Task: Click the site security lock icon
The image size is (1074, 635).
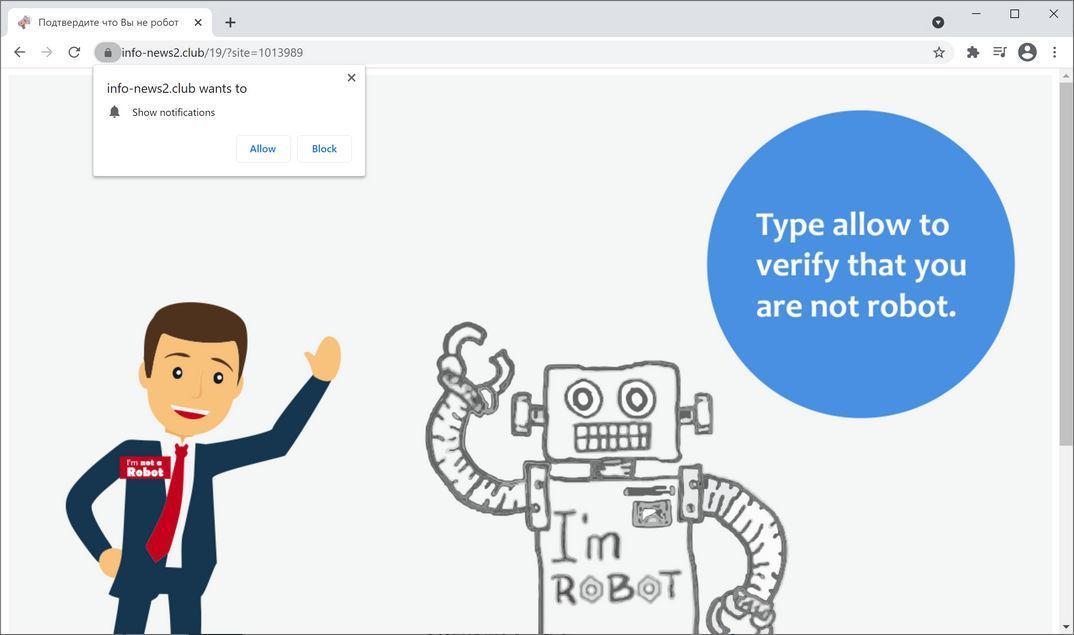Action: click(x=108, y=52)
